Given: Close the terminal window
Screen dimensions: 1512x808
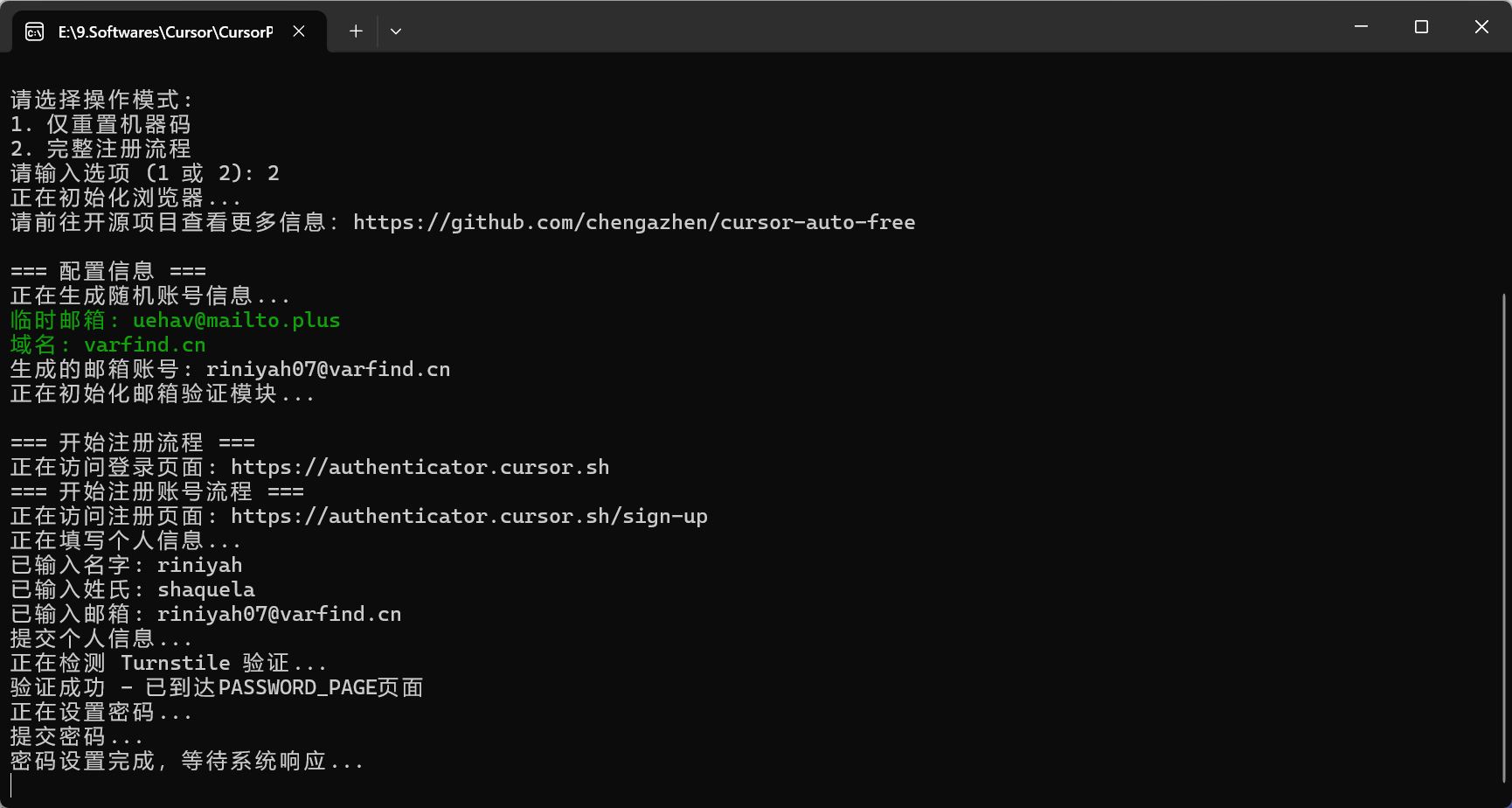Looking at the screenshot, I should (1481, 27).
